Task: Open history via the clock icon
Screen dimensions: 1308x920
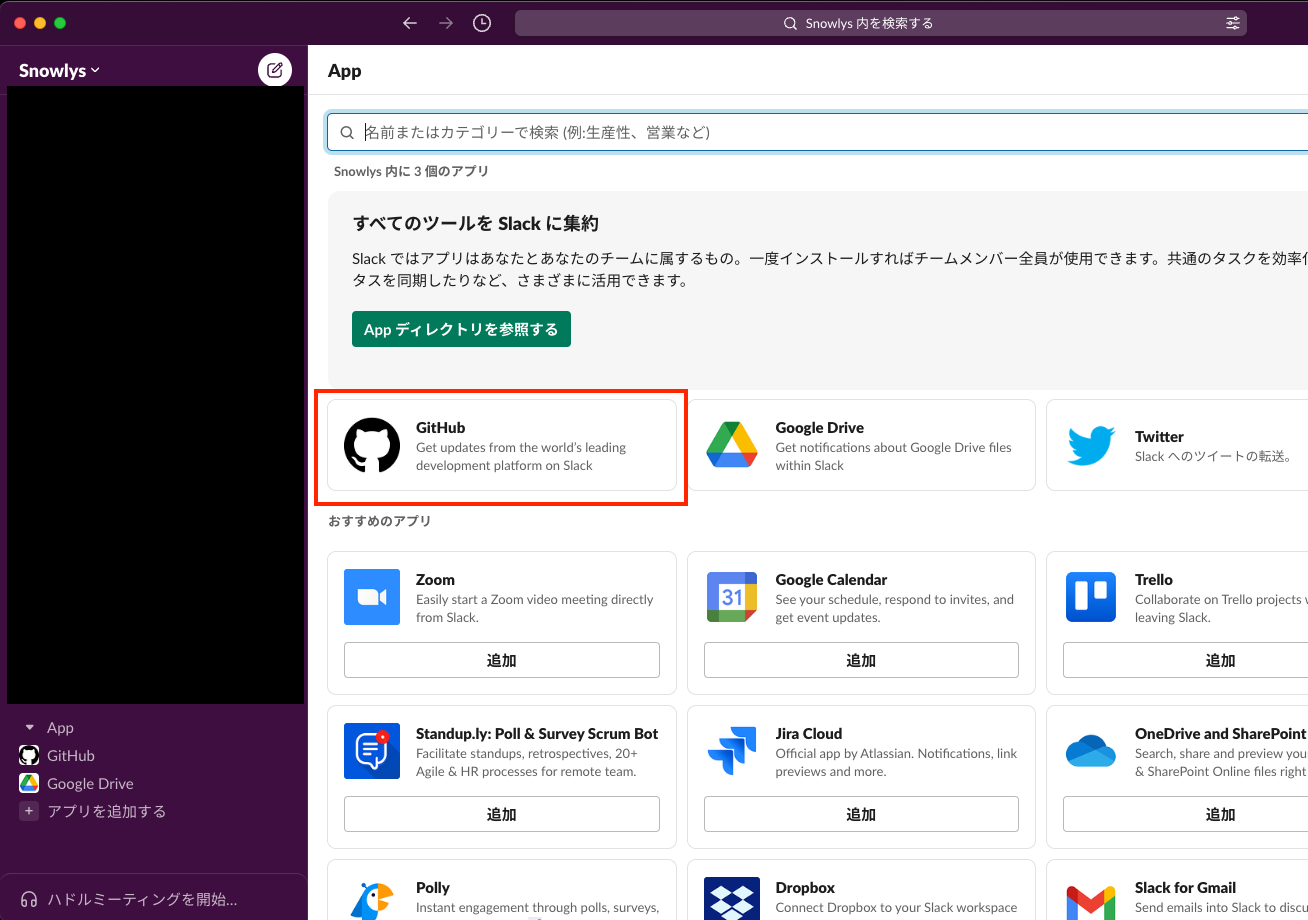Action: tap(481, 22)
